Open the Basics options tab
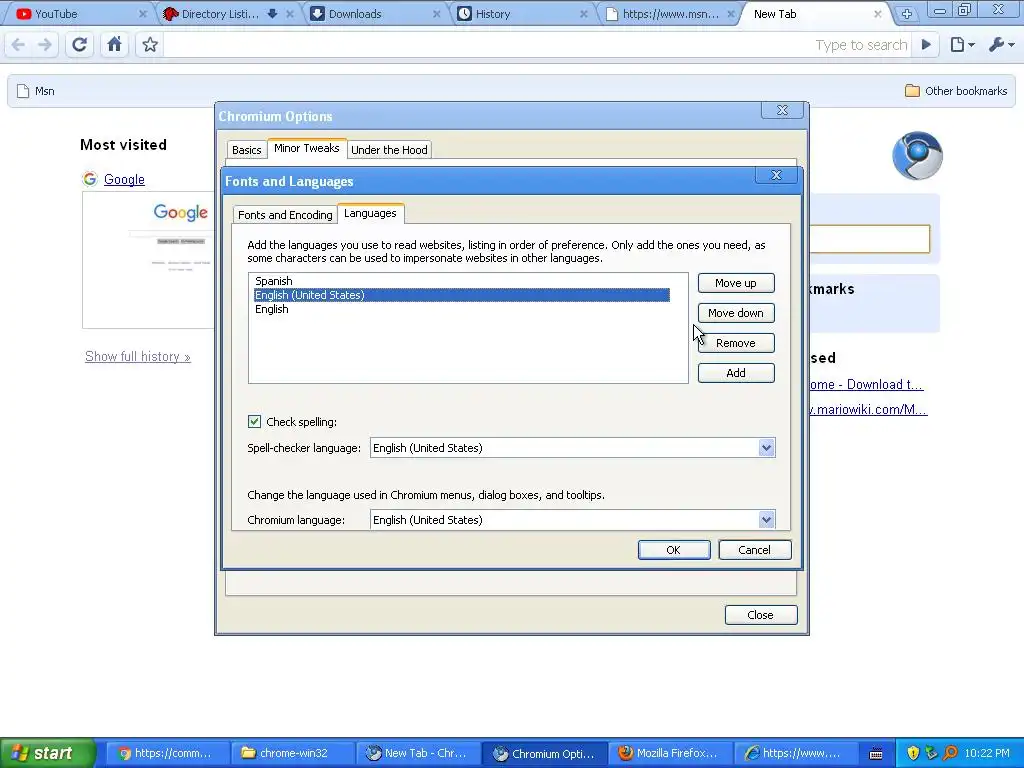The height and width of the screenshot is (768, 1024). coord(246,150)
